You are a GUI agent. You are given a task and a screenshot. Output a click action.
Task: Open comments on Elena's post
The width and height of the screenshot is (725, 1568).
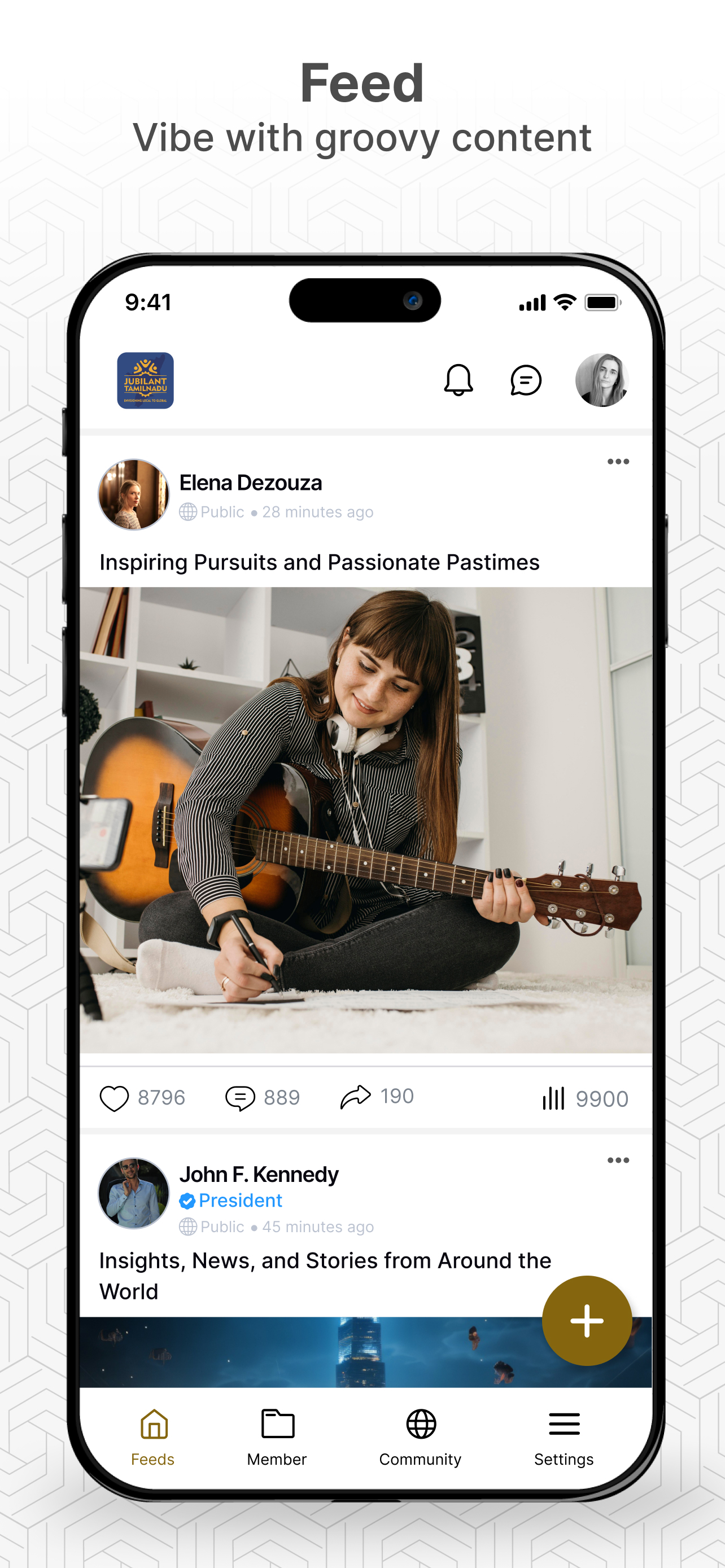click(x=240, y=1098)
